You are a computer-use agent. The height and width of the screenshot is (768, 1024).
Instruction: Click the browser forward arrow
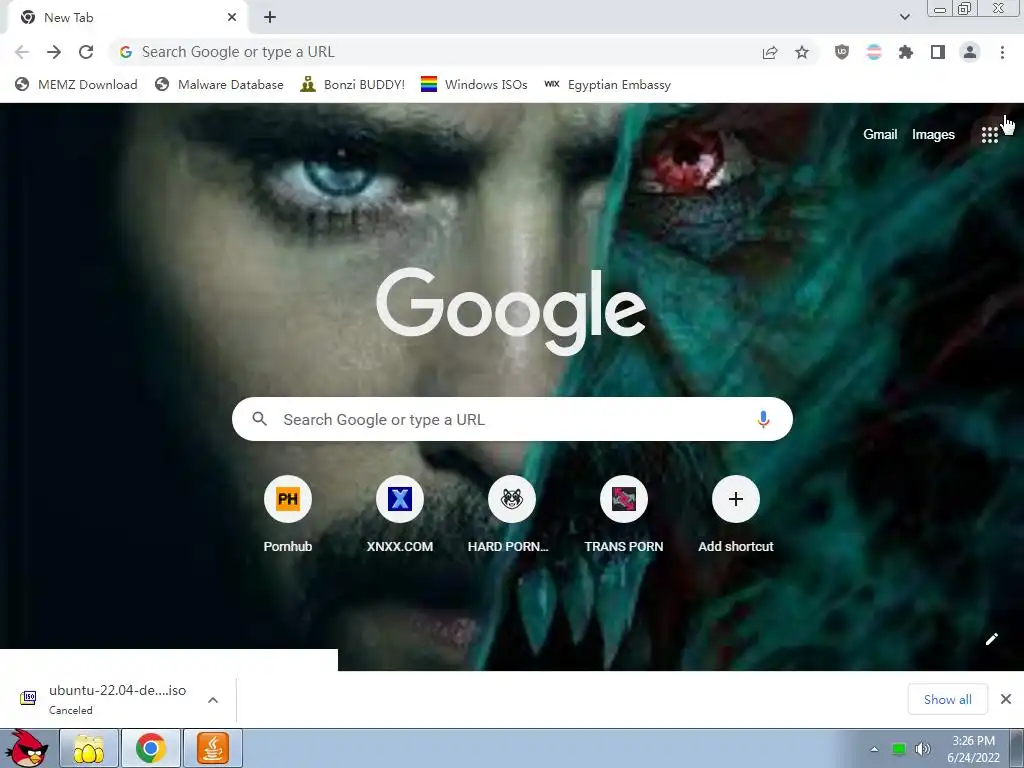click(54, 52)
